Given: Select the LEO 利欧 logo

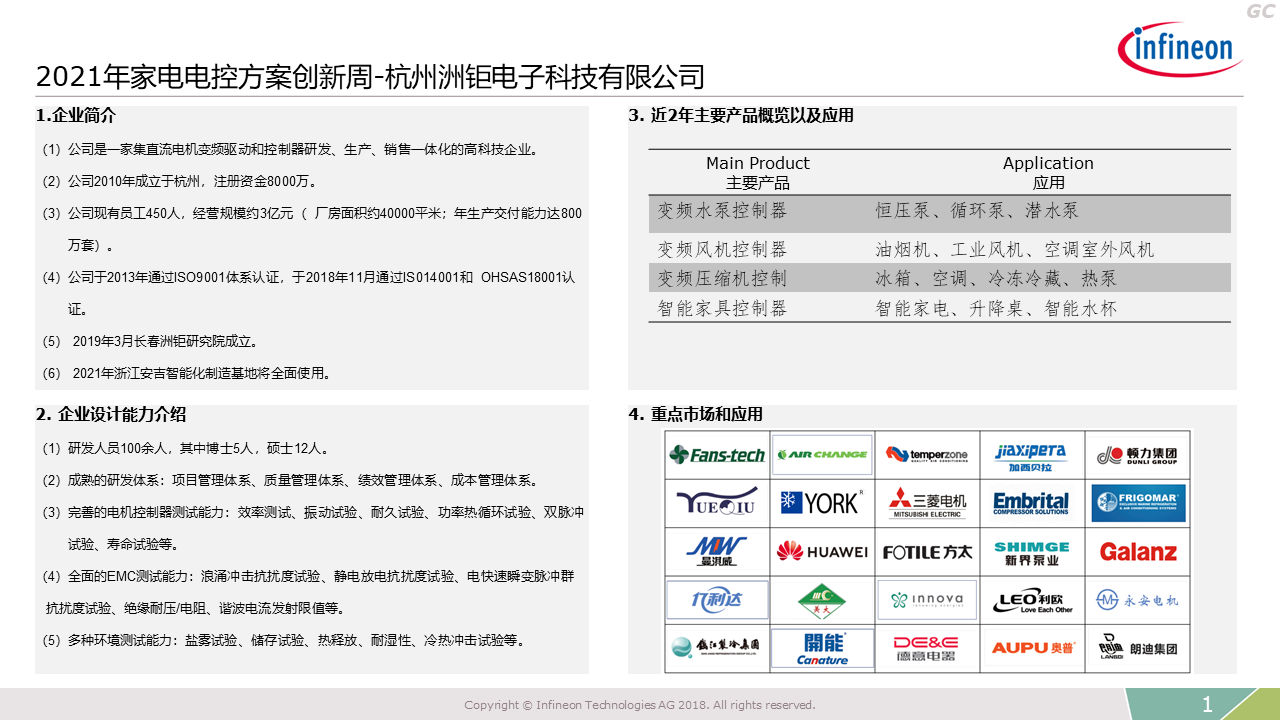Looking at the screenshot, I should [x=1031, y=600].
